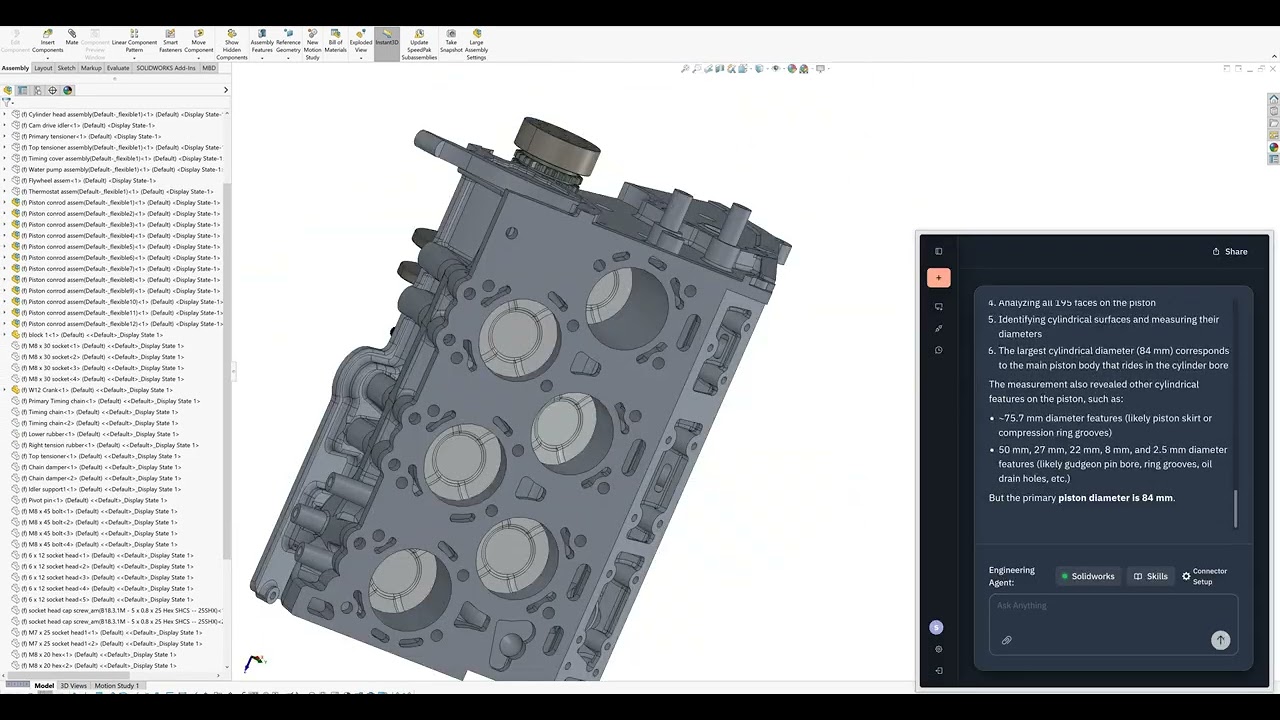The width and height of the screenshot is (1280, 720).
Task: Open the Skills button
Action: (x=1150, y=576)
